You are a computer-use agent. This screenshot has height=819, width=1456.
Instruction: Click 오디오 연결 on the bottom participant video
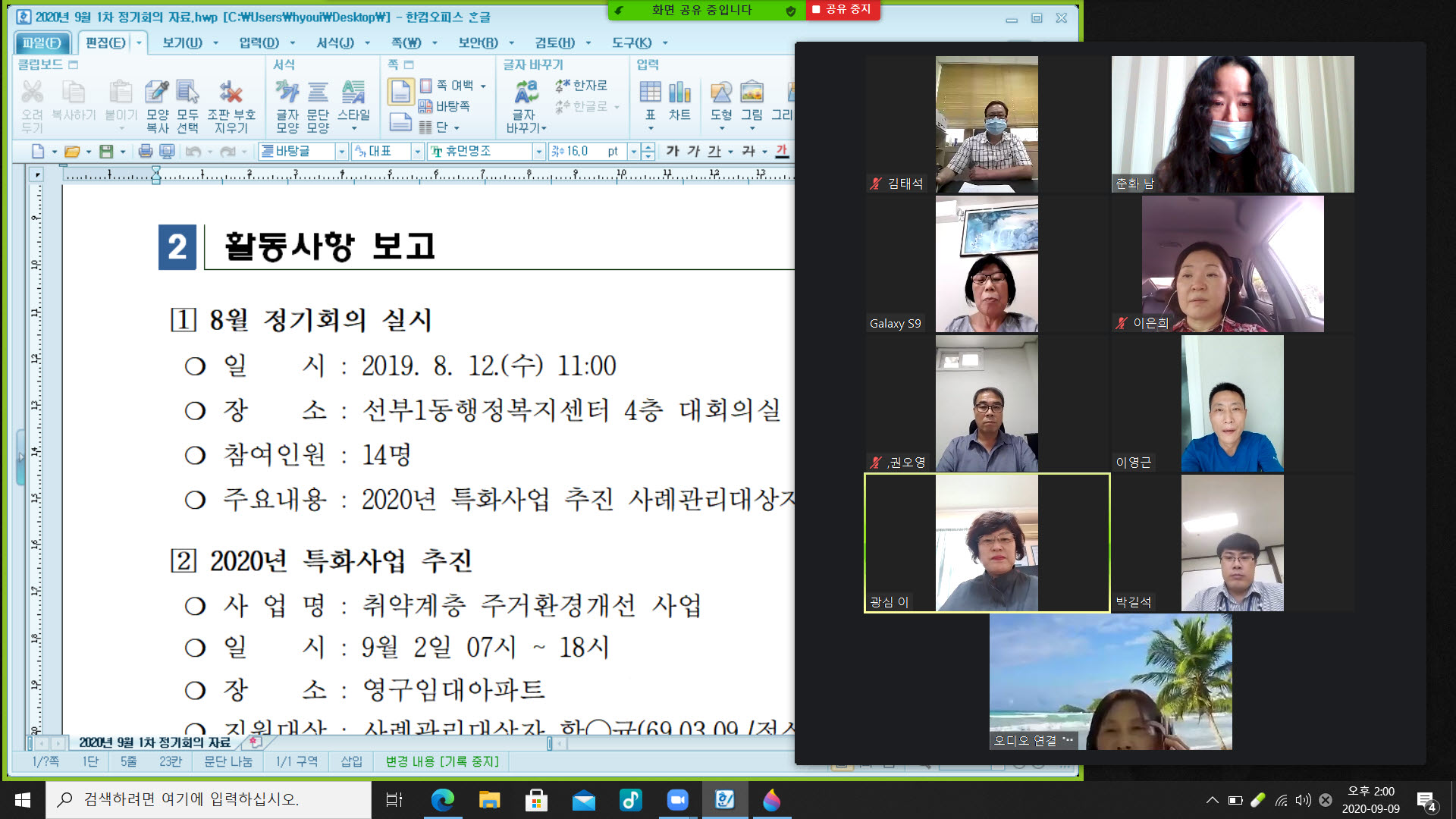click(x=1025, y=741)
